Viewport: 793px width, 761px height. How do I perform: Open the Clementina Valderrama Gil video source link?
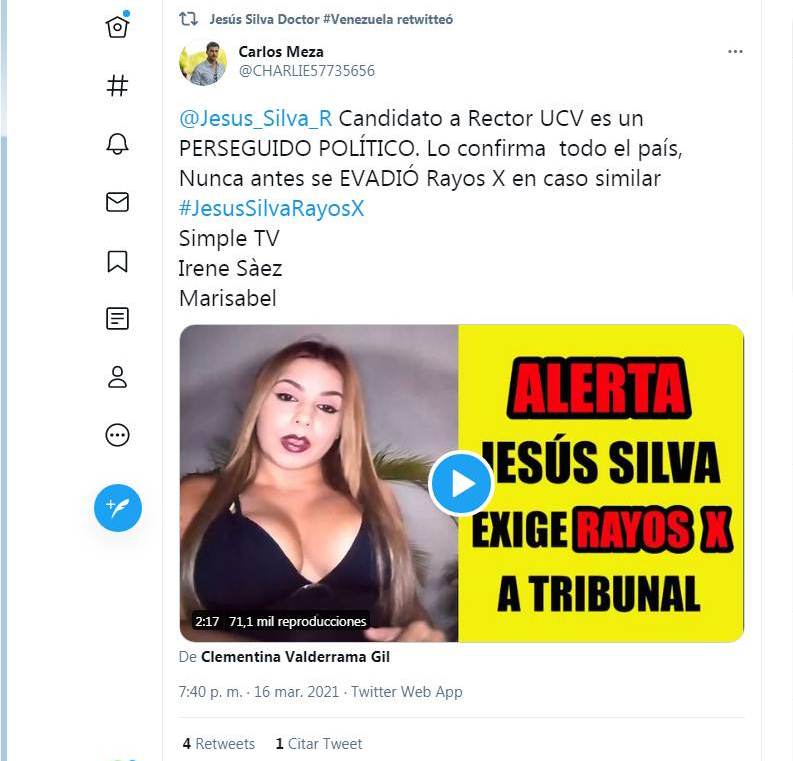click(295, 657)
